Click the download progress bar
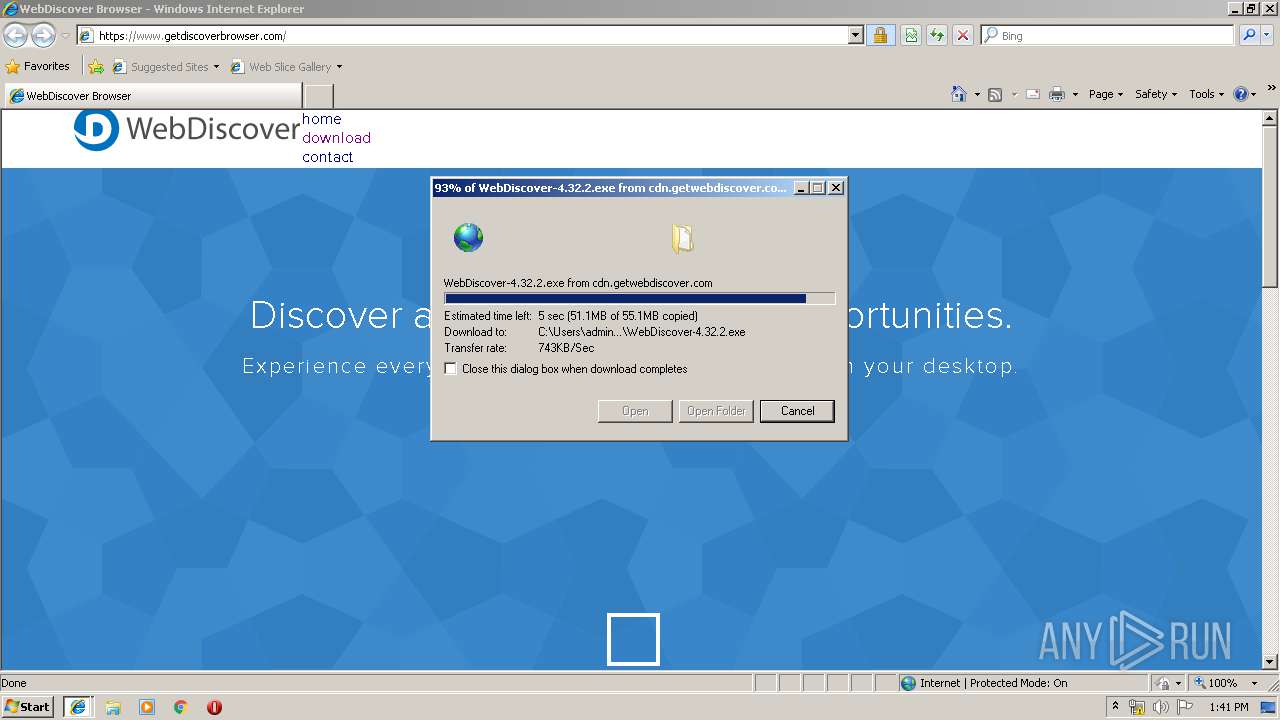The height and width of the screenshot is (720, 1280). click(x=639, y=298)
